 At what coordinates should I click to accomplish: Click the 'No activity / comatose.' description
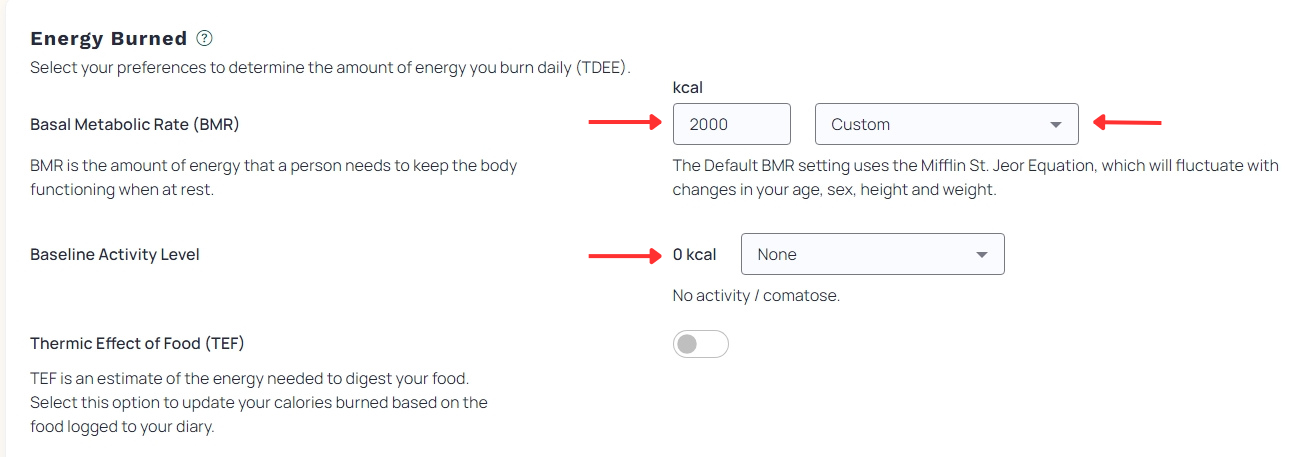click(756, 296)
